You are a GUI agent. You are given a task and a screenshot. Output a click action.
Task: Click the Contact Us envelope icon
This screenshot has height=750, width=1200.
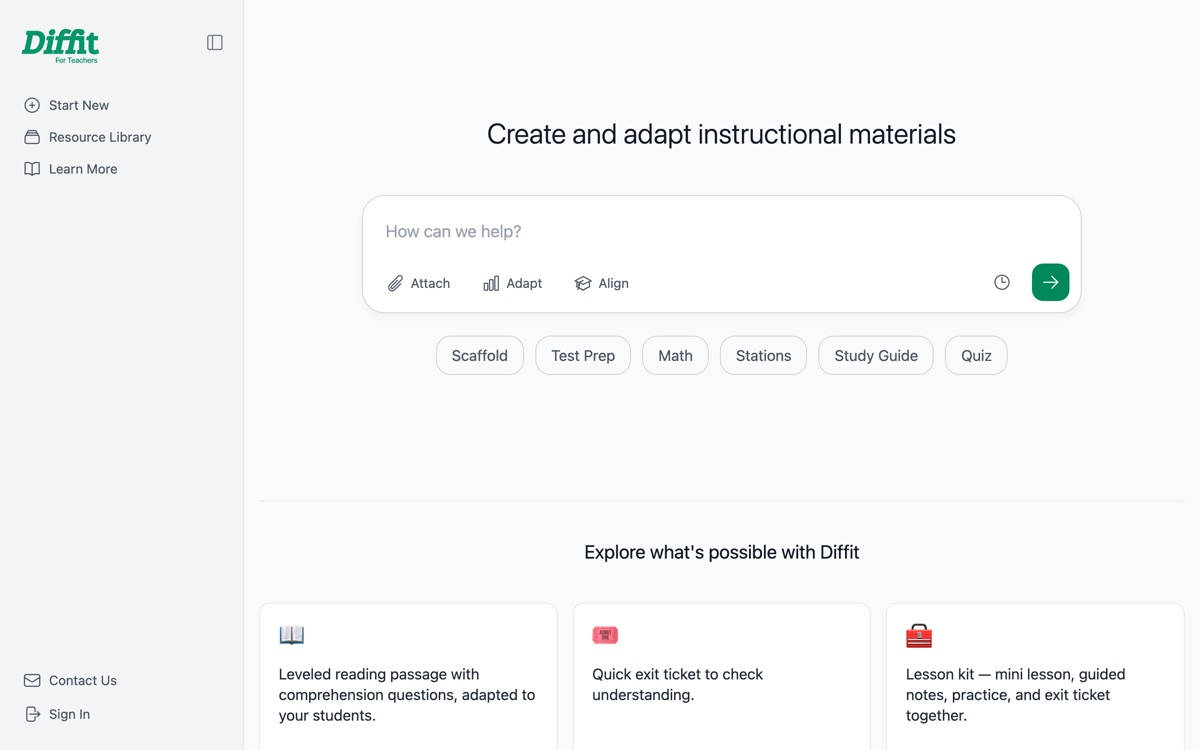[x=32, y=680]
